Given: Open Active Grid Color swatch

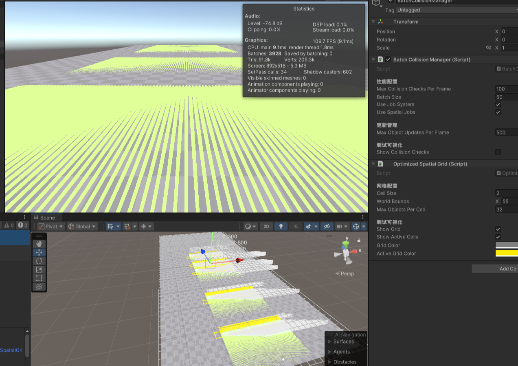Looking at the screenshot, I should [x=507, y=253].
